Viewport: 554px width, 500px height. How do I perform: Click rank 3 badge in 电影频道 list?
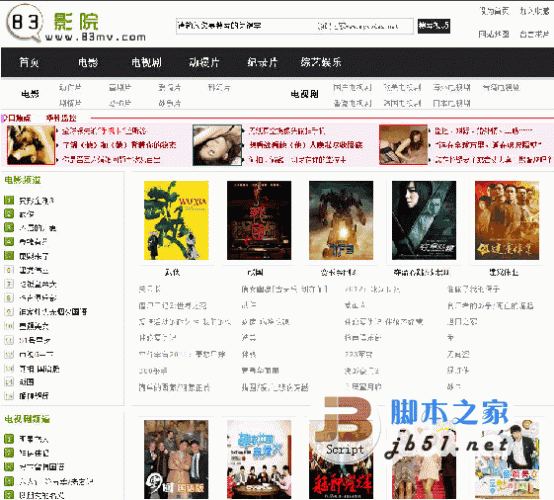click(9, 228)
